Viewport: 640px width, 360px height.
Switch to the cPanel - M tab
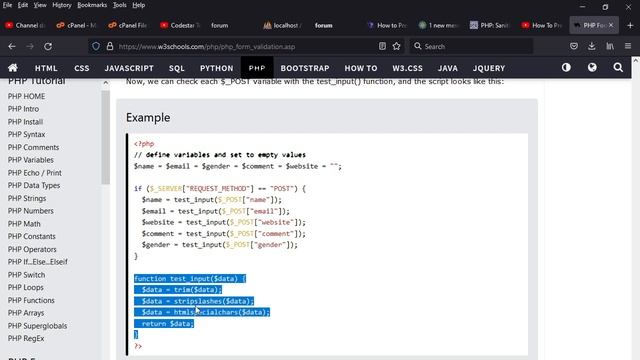coord(76,25)
